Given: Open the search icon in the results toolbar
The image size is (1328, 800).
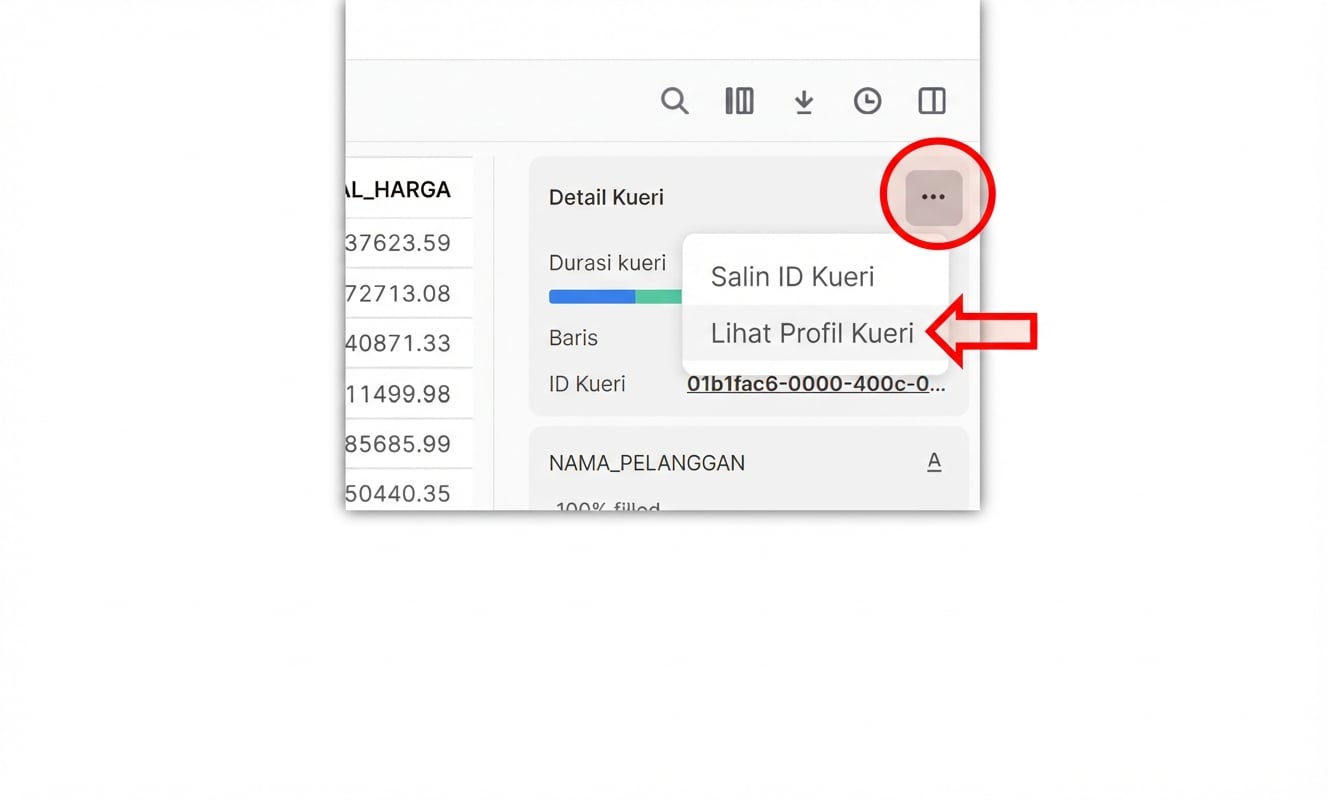Looking at the screenshot, I should pos(675,101).
